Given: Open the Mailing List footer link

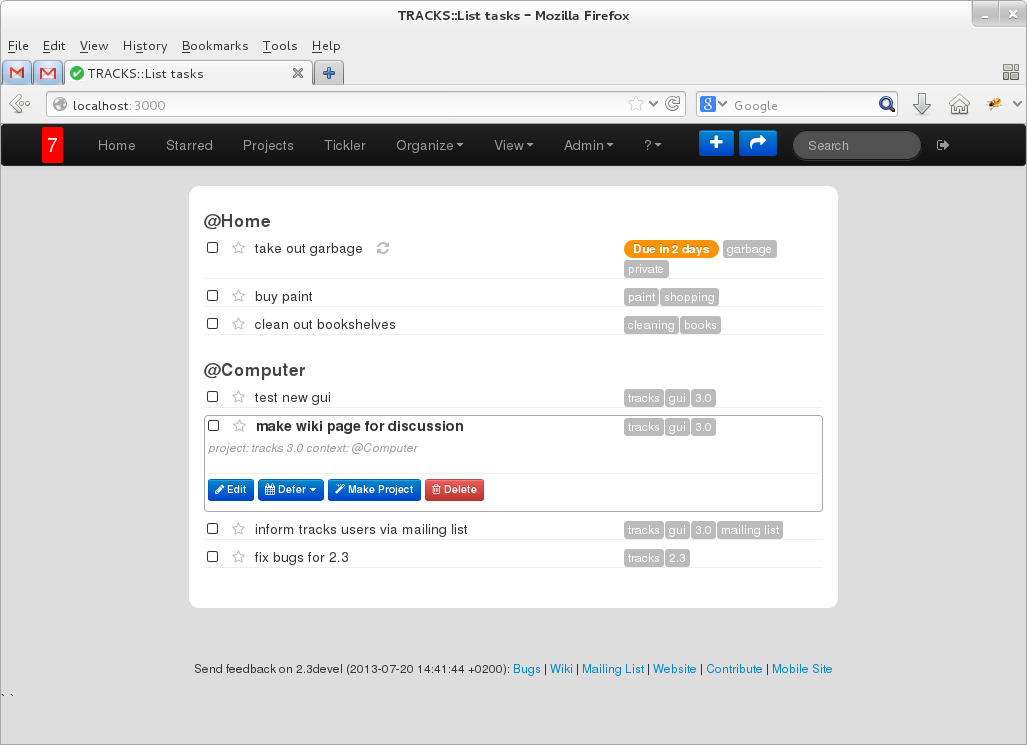Looking at the screenshot, I should tap(613, 669).
